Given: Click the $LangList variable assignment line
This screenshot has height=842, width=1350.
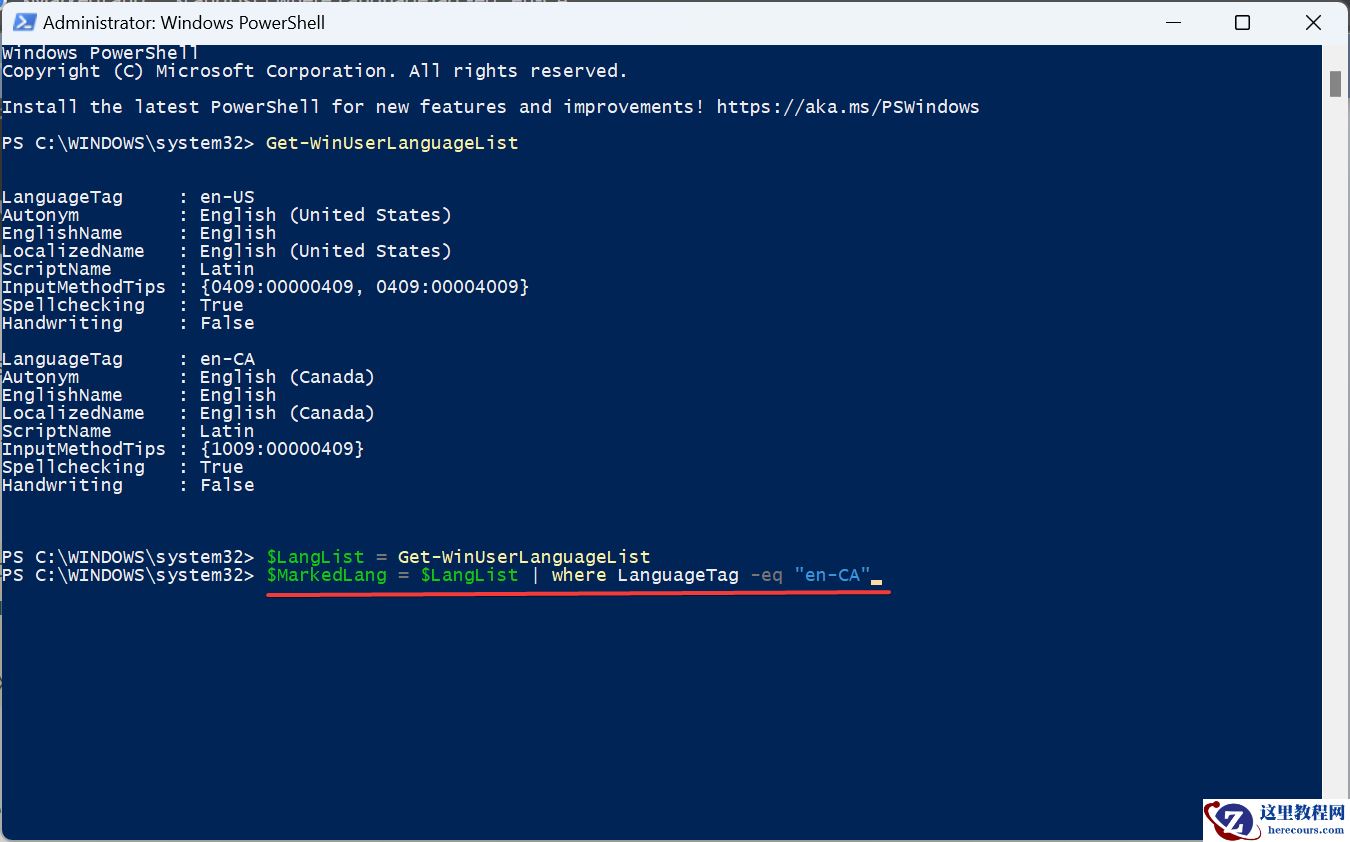Looking at the screenshot, I should point(458,557).
